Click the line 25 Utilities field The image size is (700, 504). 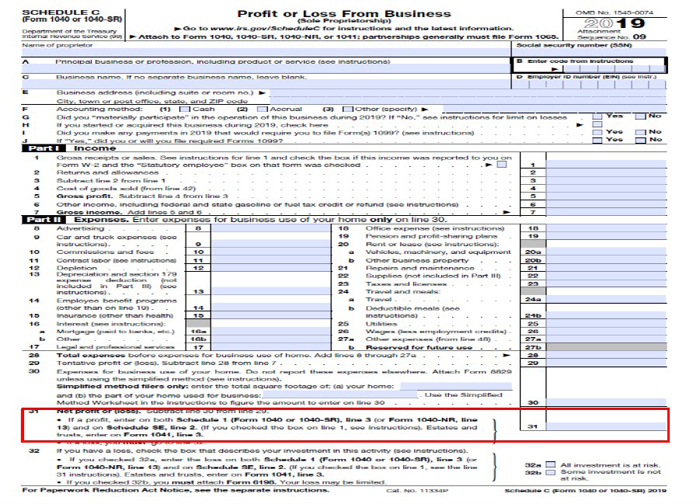[x=607, y=323]
